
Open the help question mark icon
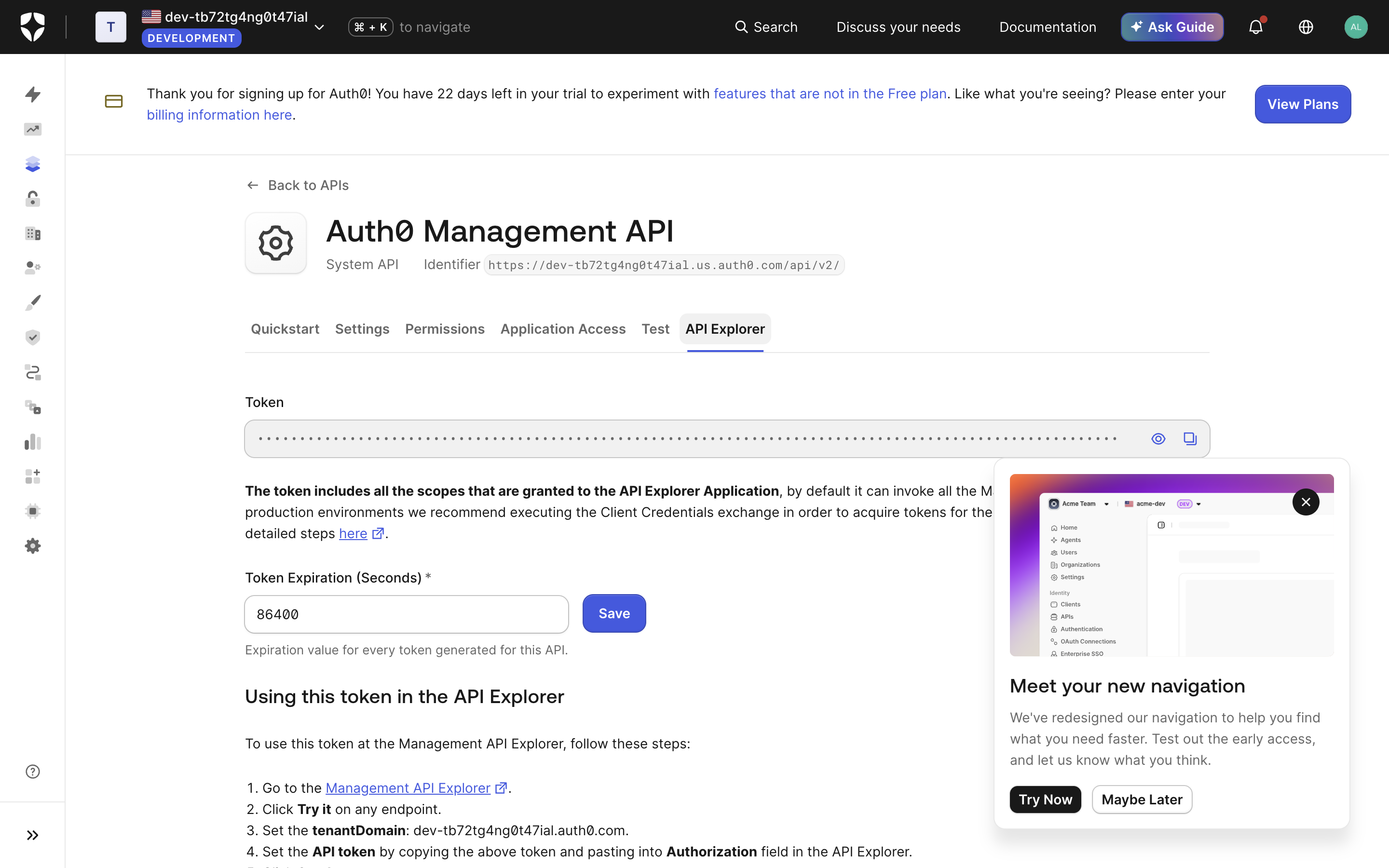click(x=33, y=772)
